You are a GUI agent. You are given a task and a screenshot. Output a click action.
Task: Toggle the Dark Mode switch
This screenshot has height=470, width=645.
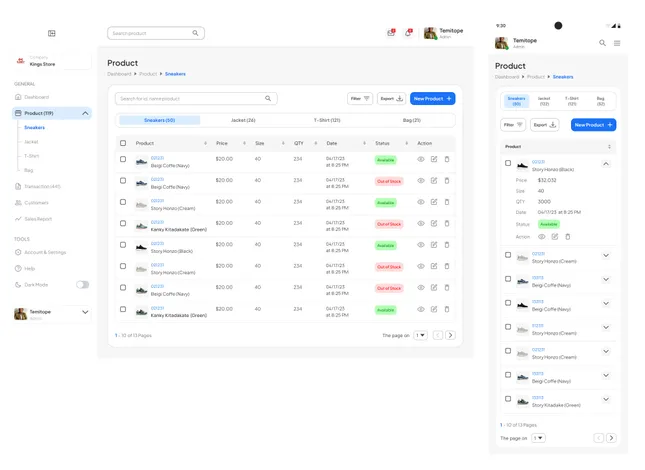(82, 285)
